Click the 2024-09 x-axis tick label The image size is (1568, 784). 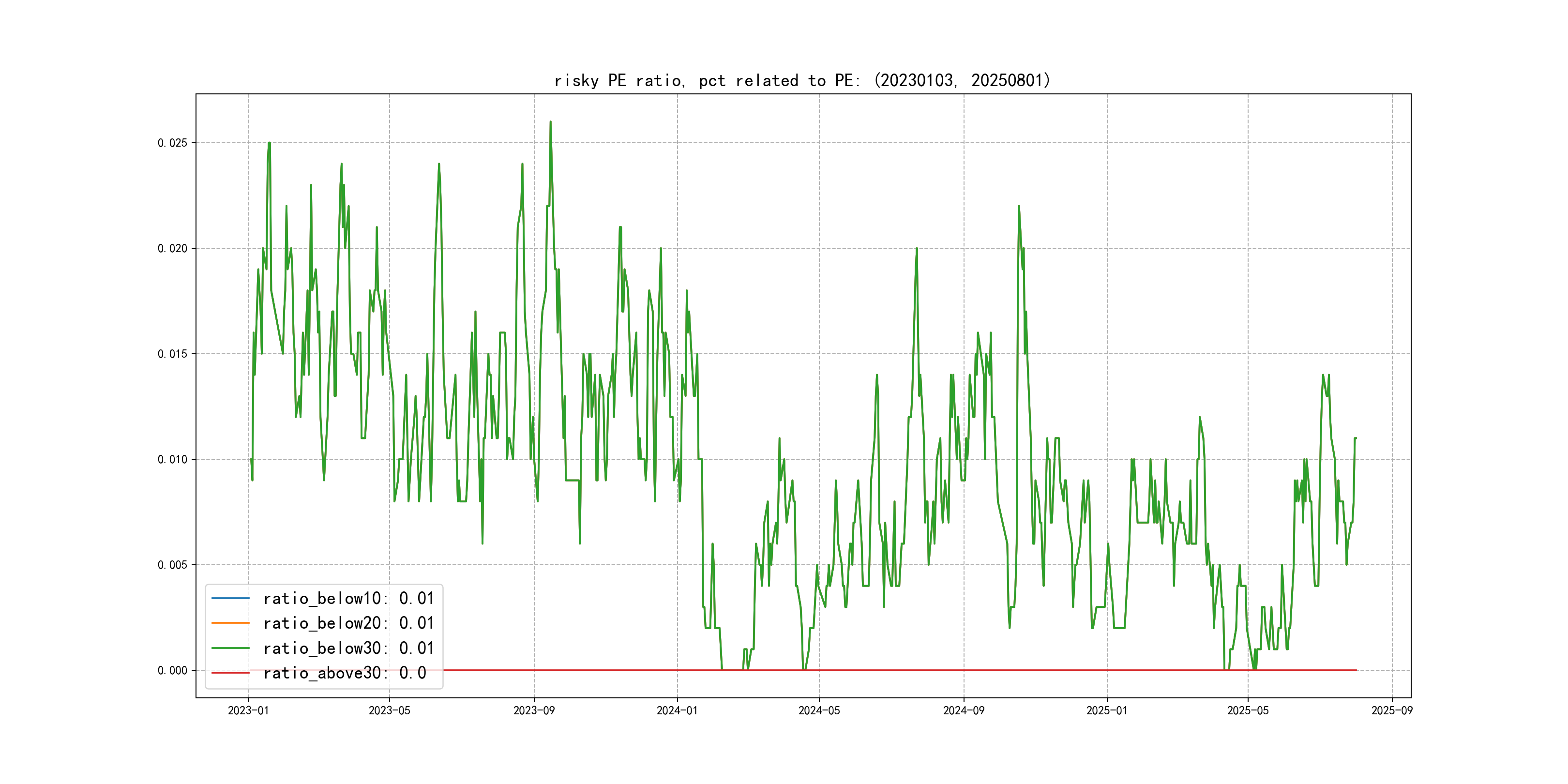pyautogui.click(x=963, y=710)
